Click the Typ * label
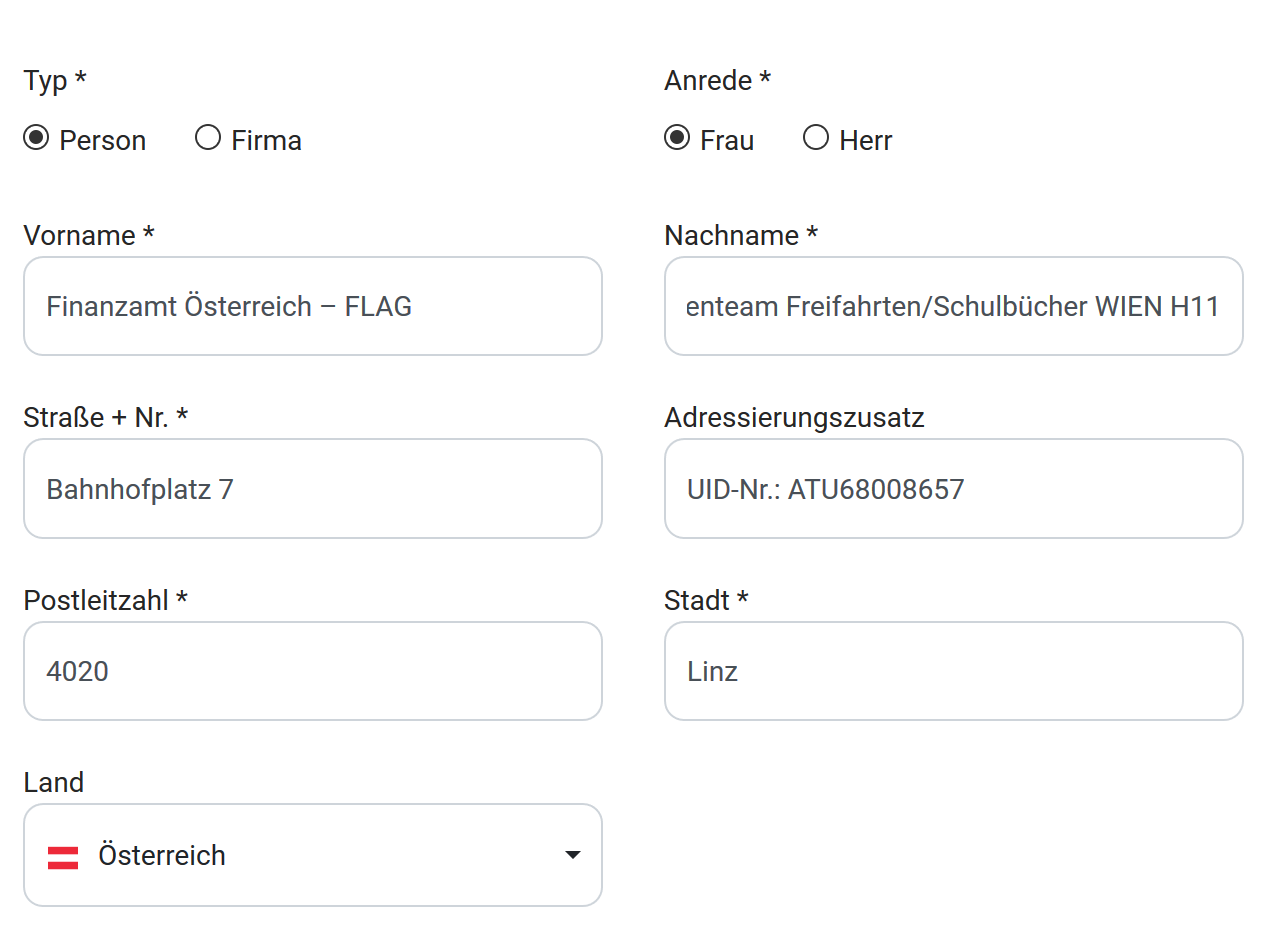The height and width of the screenshot is (934, 1274). pyautogui.click(x=55, y=81)
